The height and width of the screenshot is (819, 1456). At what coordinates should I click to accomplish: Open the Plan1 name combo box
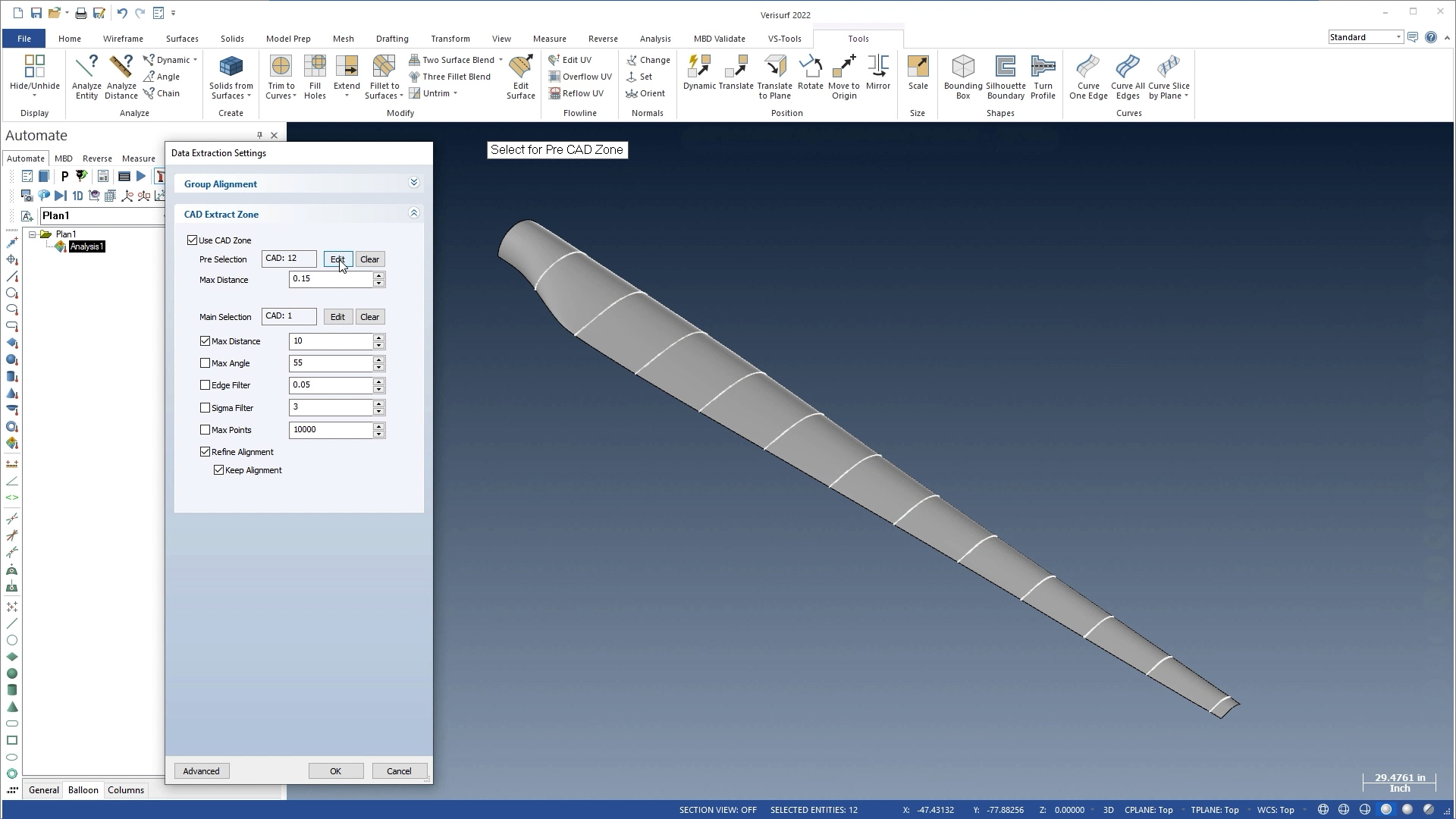click(x=102, y=216)
